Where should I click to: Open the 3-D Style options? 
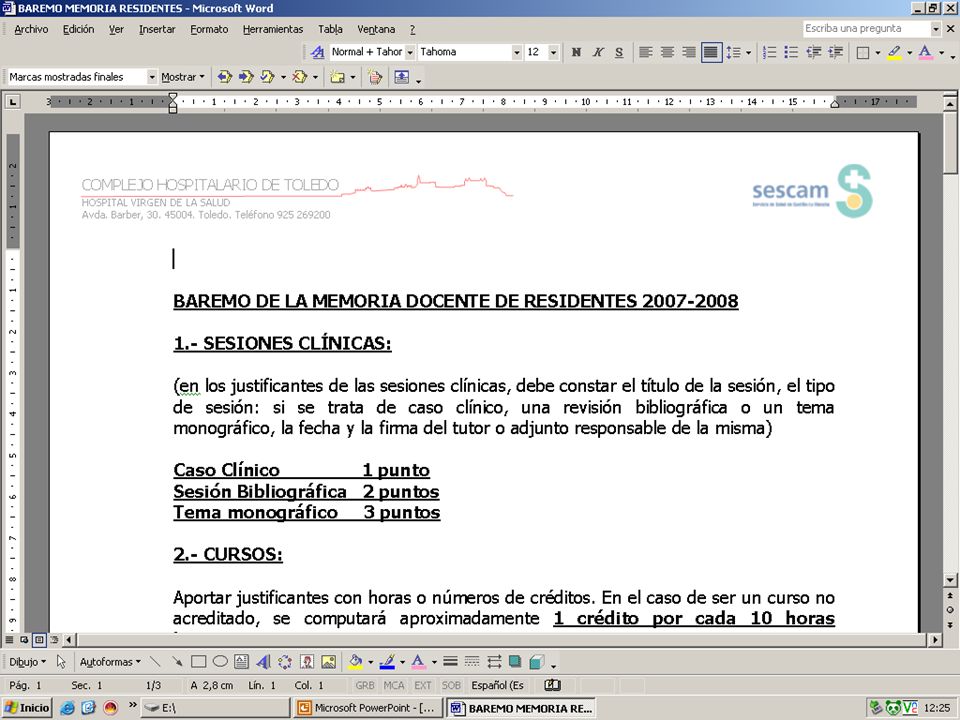point(537,662)
